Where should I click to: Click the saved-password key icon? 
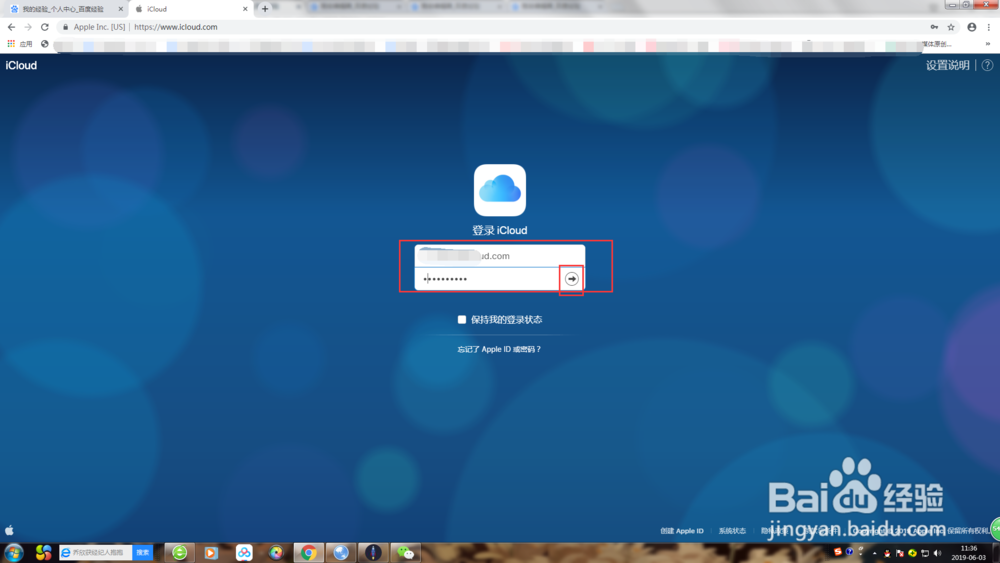[x=934, y=27]
